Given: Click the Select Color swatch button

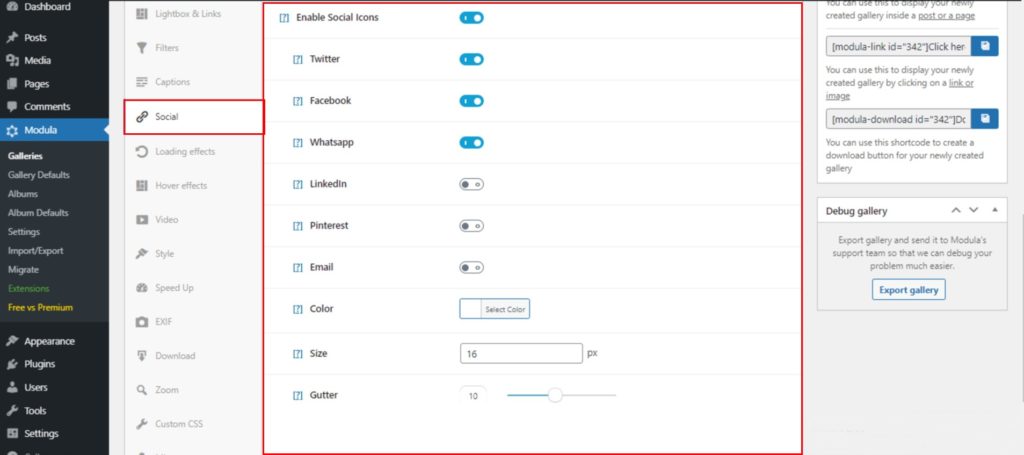Looking at the screenshot, I should (x=494, y=310).
